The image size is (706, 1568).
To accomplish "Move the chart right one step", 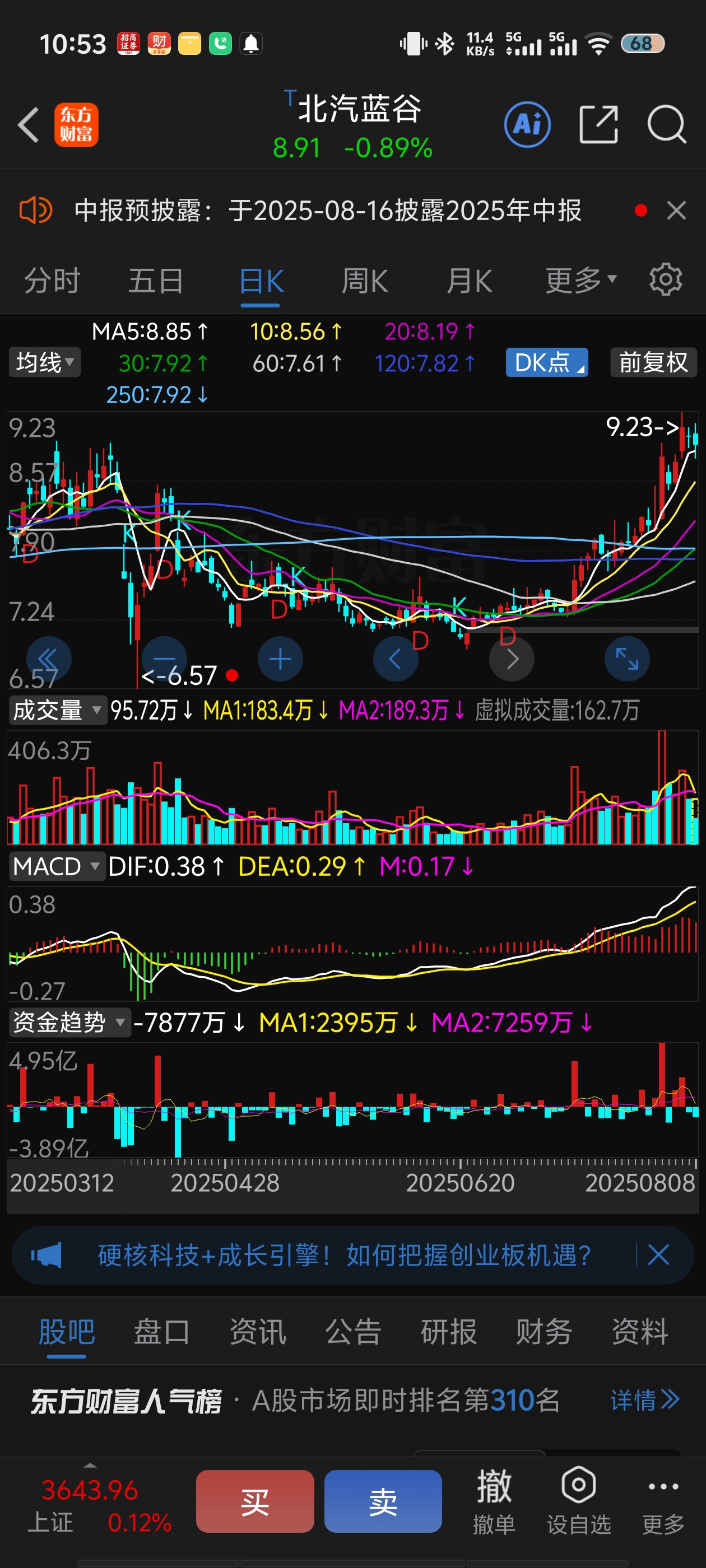I will click(512, 659).
